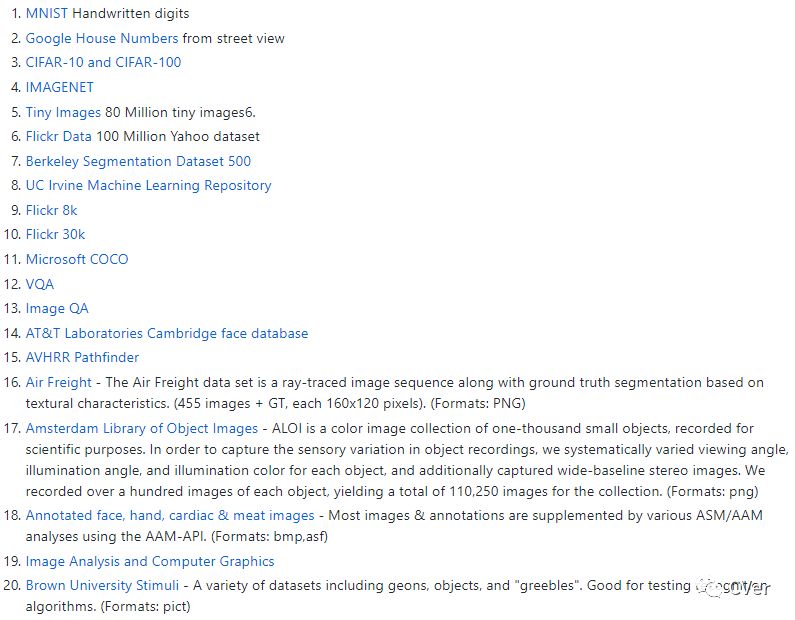Image resolution: width=795 pixels, height=620 pixels.
Task: Open Amsterdam Library of Object Images
Action: click(x=141, y=429)
